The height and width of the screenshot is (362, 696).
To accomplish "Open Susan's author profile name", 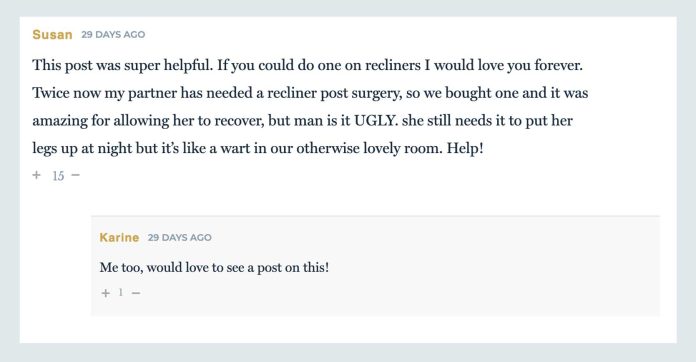I will pos(52,35).
